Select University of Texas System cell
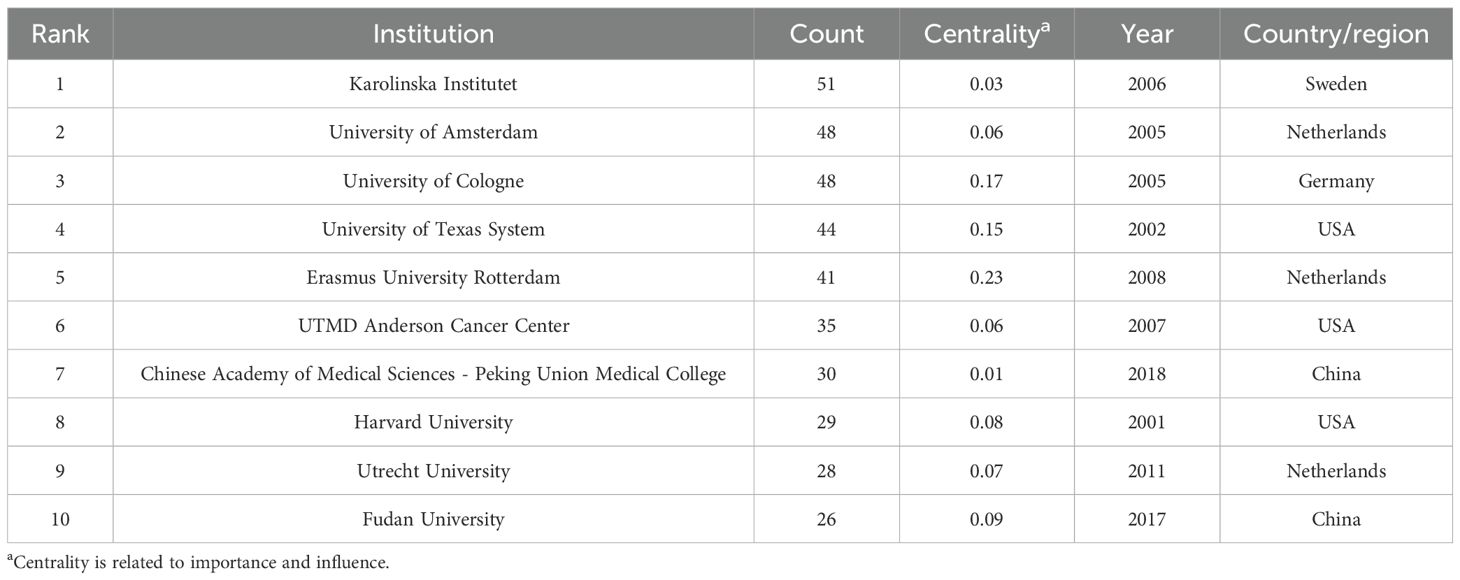This screenshot has width=1460, height=580. [x=433, y=229]
